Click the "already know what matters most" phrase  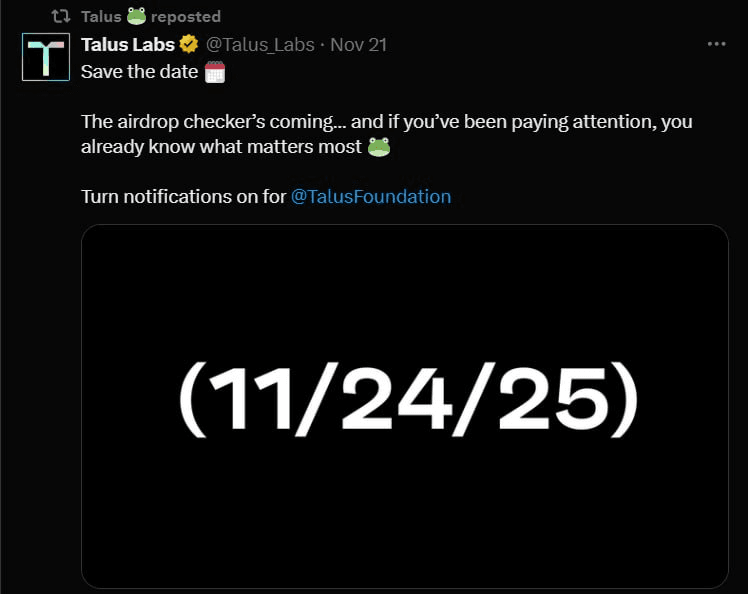[221, 147]
